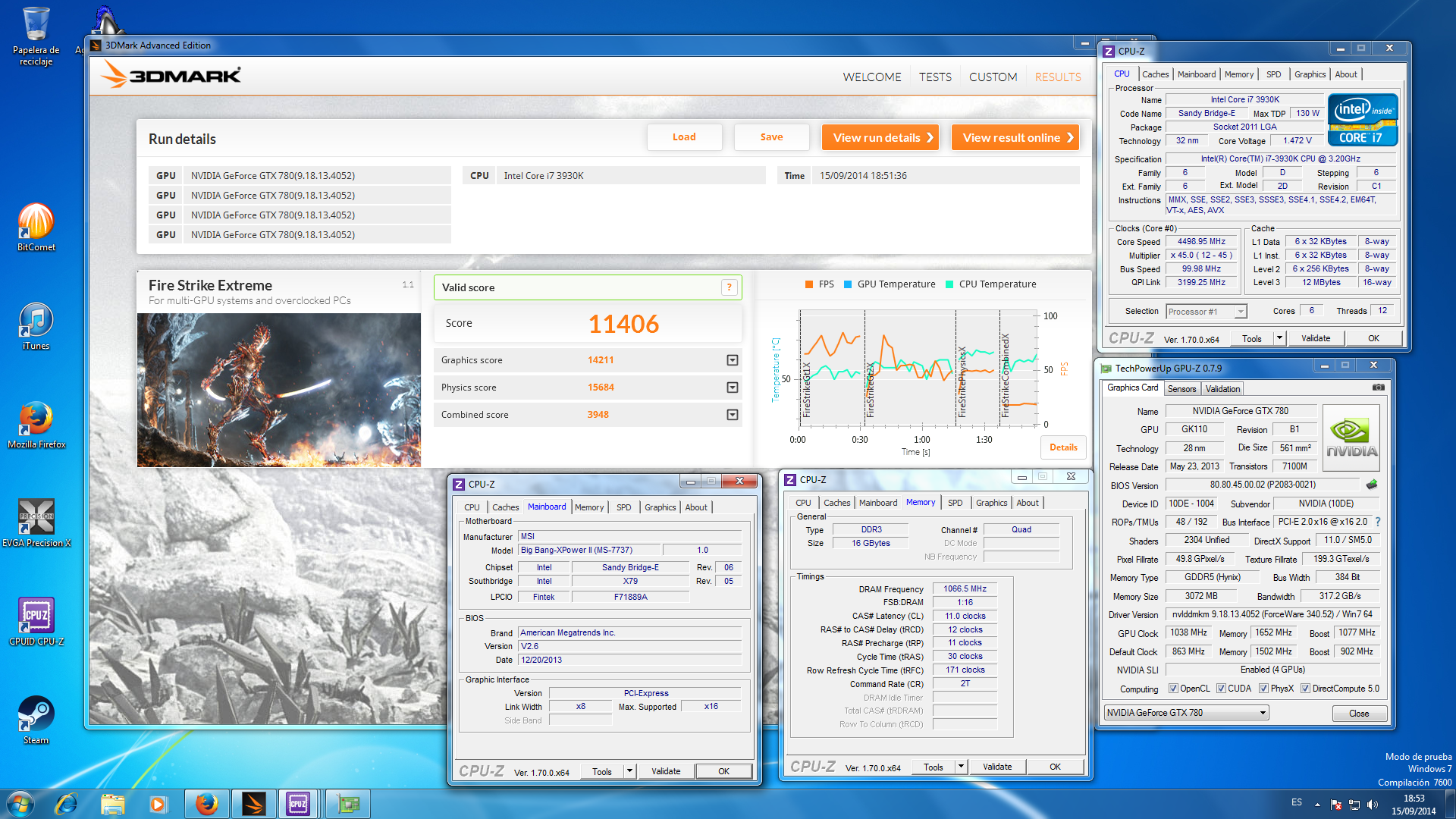Show hidden system tray icons arrow
This screenshot has width=1456, height=819.
tap(1317, 804)
